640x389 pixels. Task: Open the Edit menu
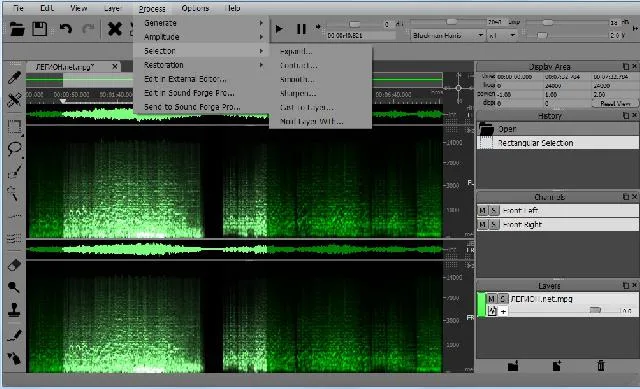tap(47, 8)
